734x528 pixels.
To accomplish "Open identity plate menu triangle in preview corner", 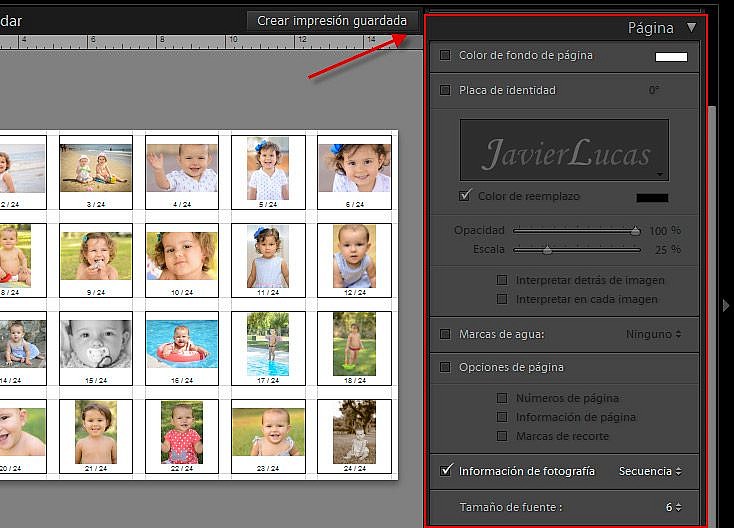I will point(660,175).
